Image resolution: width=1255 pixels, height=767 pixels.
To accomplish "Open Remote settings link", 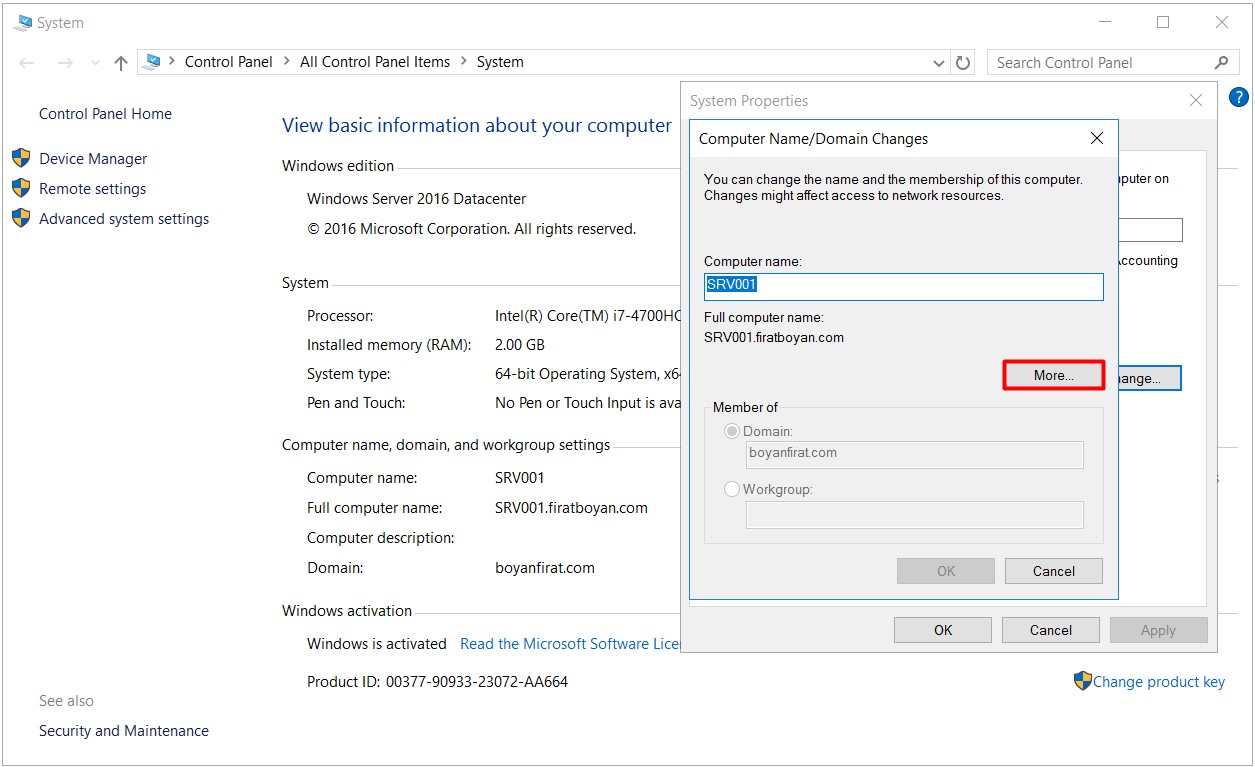I will coord(92,189).
